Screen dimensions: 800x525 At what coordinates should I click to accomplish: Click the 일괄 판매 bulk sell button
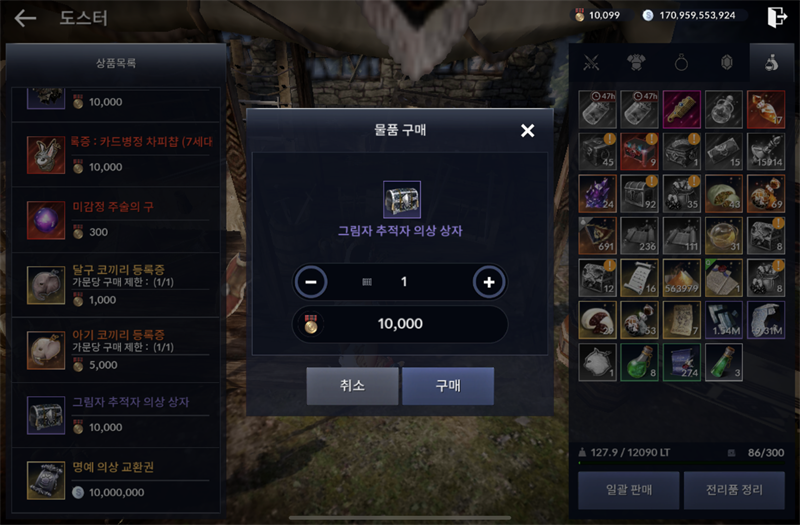(629, 490)
